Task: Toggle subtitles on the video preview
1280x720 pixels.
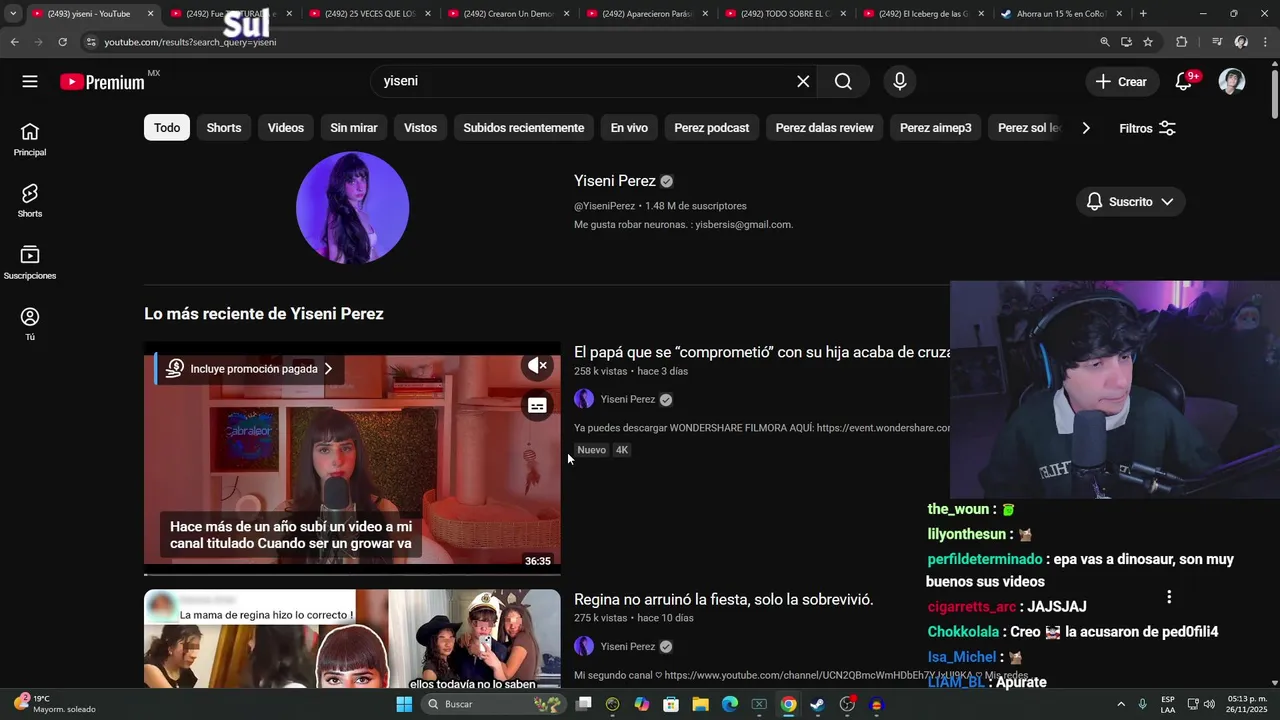Action: [x=537, y=405]
